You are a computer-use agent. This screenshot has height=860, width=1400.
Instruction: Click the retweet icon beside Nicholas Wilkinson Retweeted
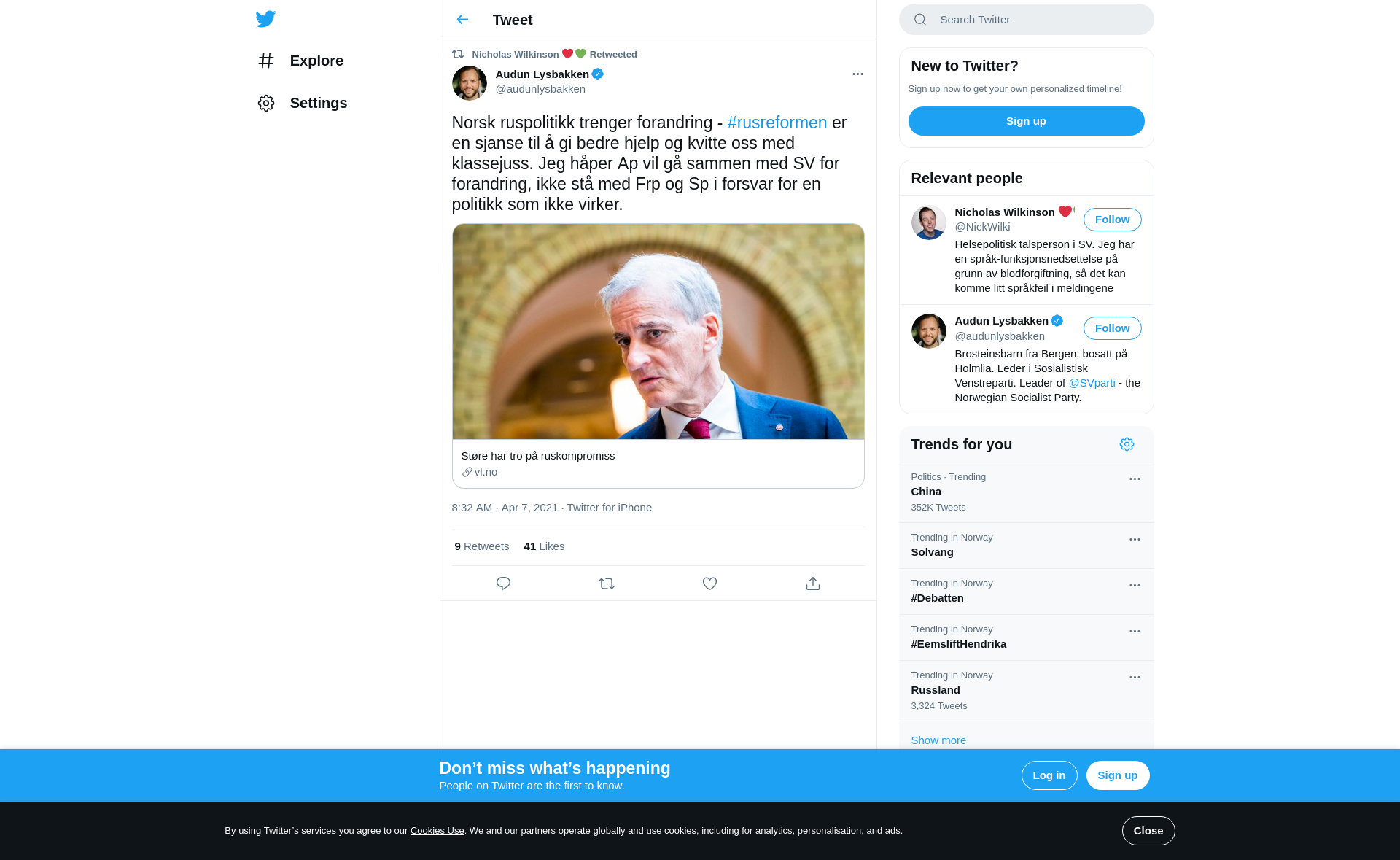[x=458, y=54]
